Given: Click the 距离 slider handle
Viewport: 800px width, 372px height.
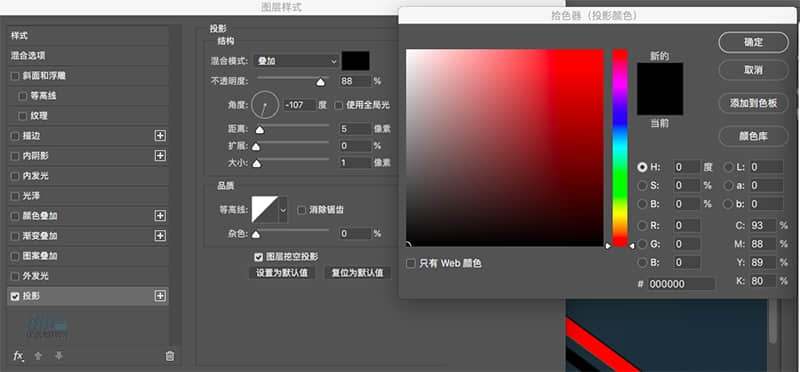Looking at the screenshot, I should (260, 130).
